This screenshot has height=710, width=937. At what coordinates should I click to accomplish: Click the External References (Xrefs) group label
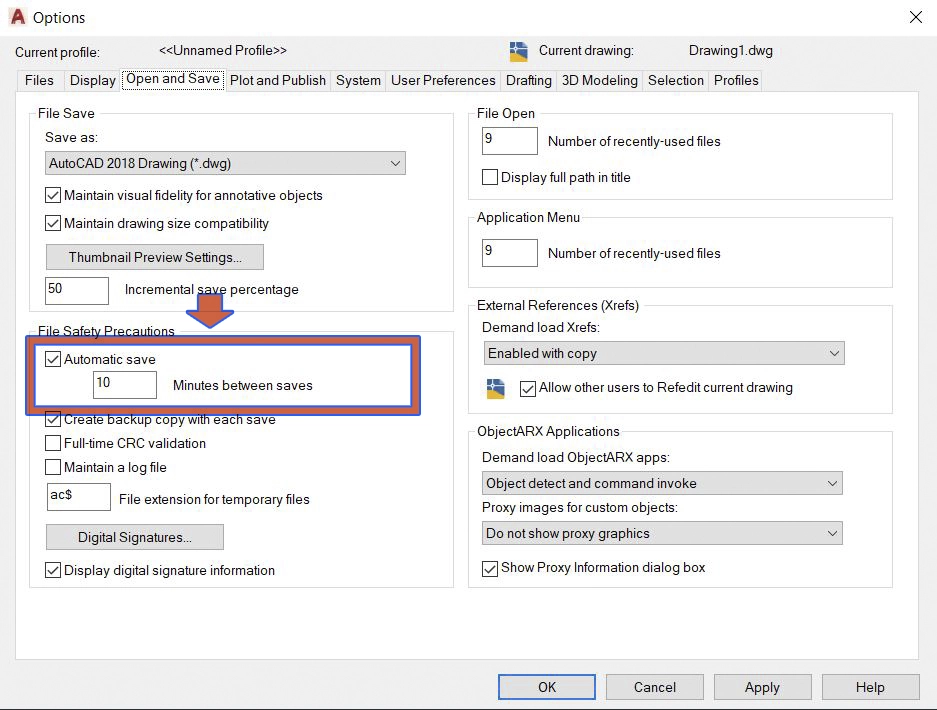point(558,305)
